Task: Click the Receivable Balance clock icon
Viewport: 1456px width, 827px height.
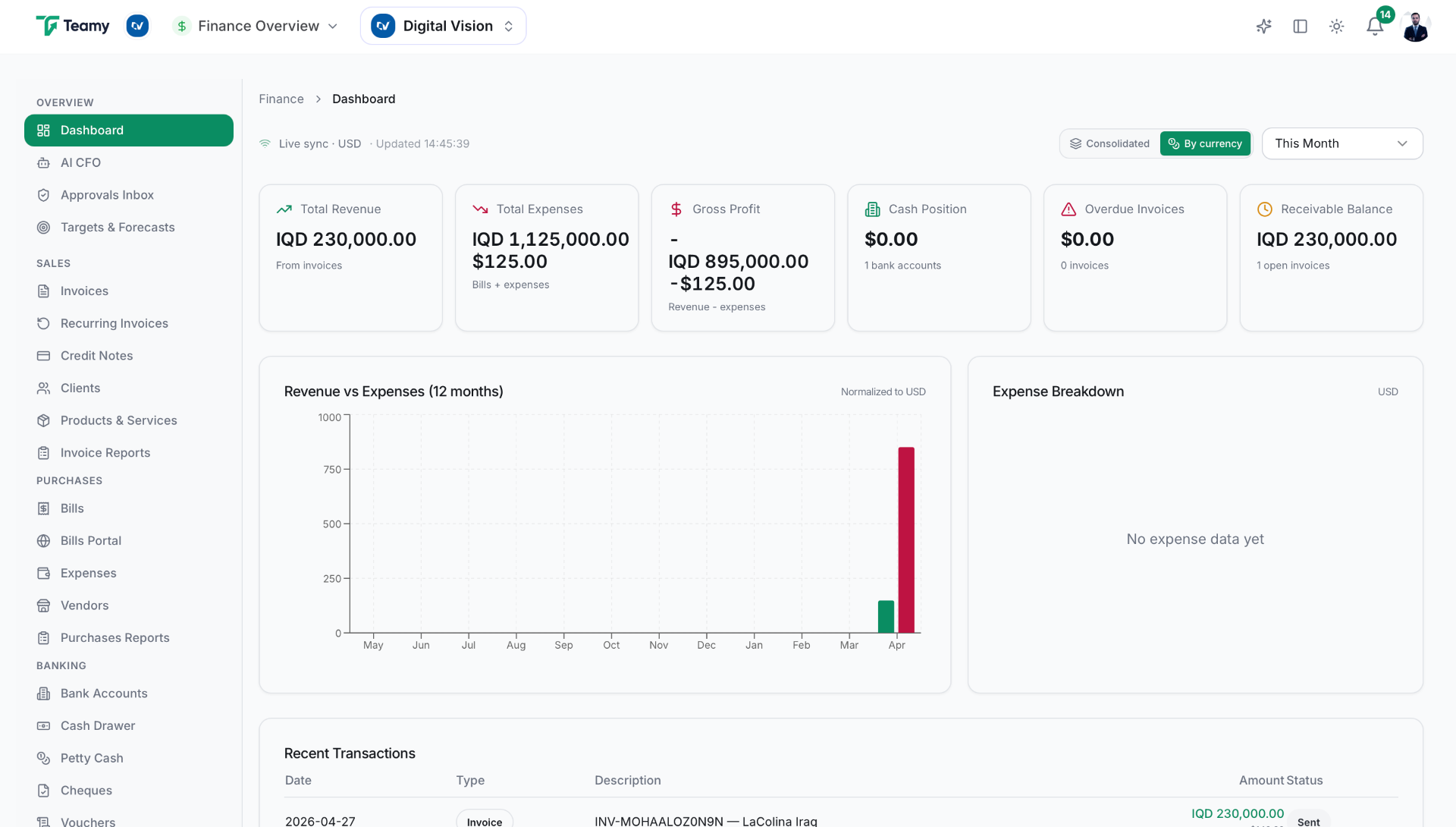Action: tap(1265, 209)
